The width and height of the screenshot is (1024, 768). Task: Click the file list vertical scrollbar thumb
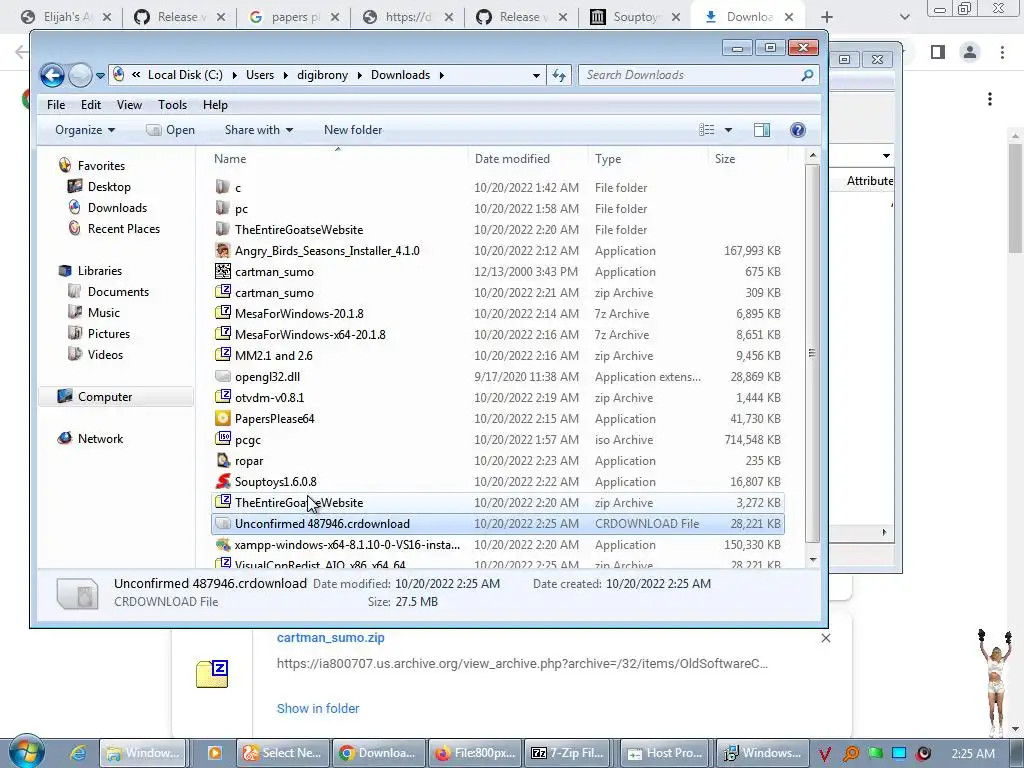coord(812,353)
